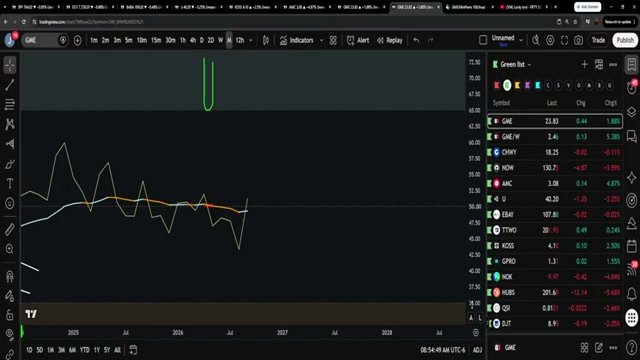
Task: Open the chart patterns drawing tools
Action: (10, 124)
